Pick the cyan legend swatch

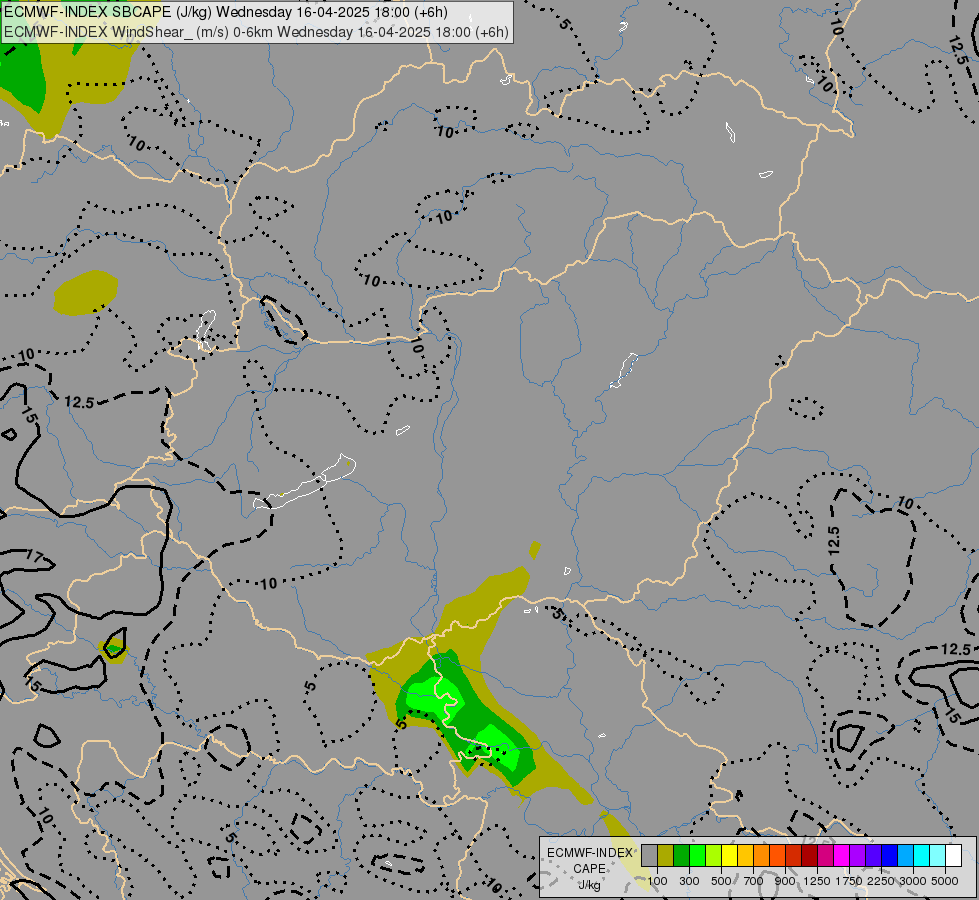[921, 856]
